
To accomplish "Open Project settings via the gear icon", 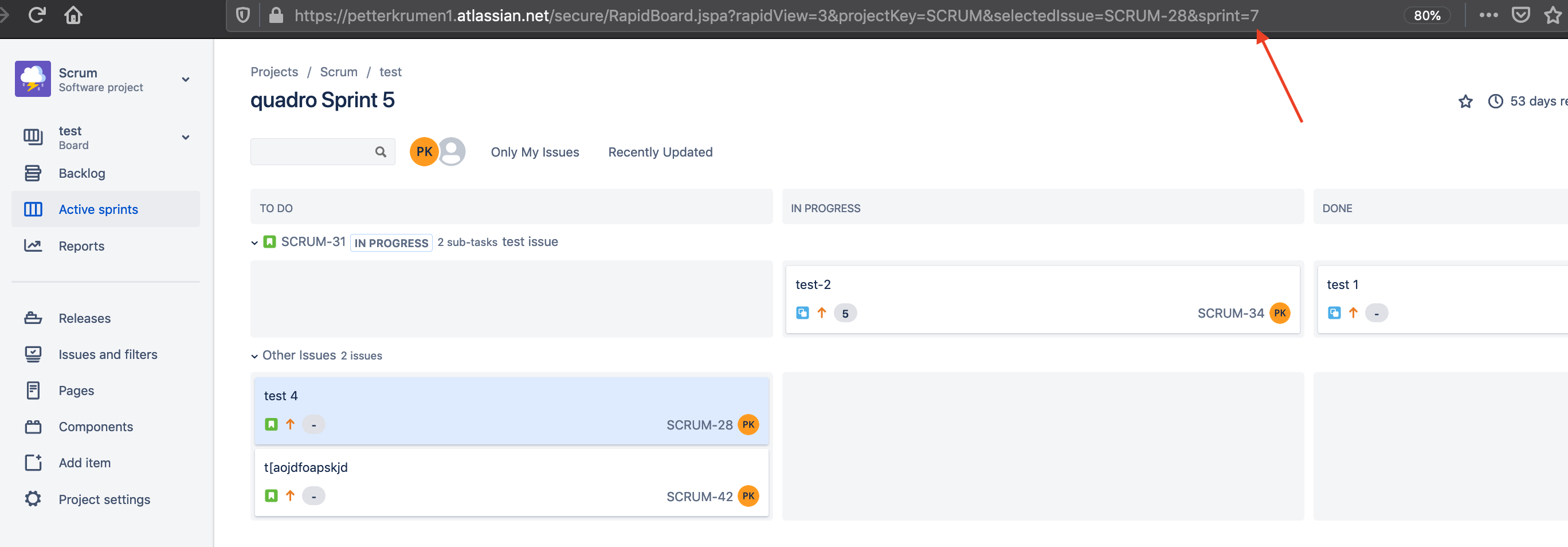I will pyautogui.click(x=104, y=499).
